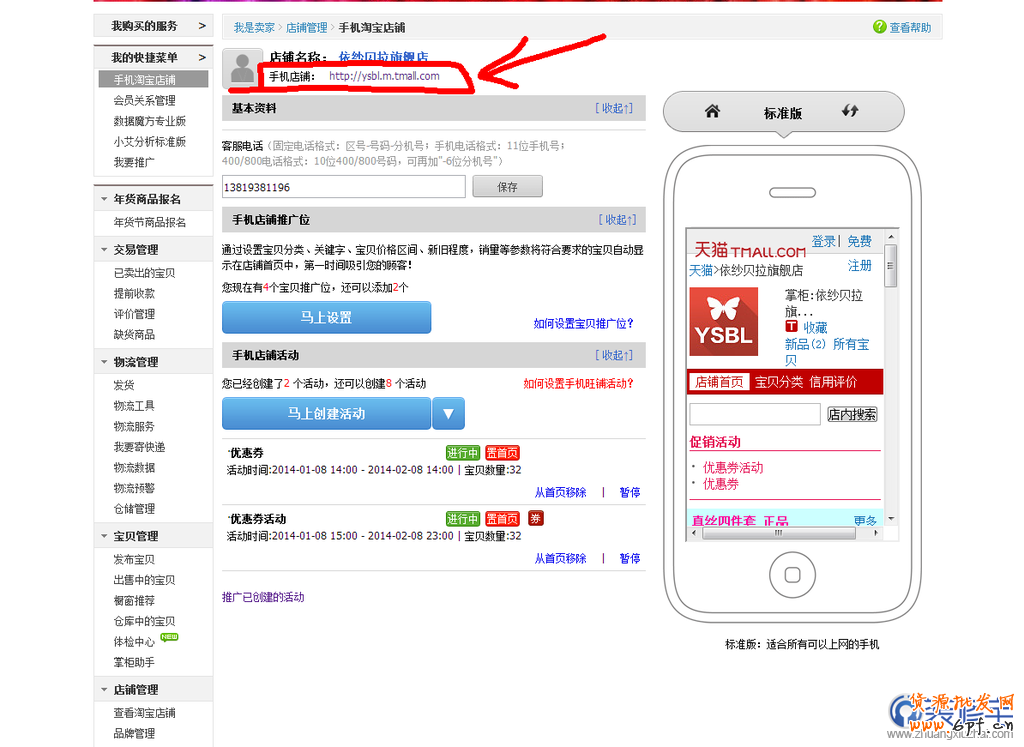1024x747 pixels.
Task: Switch to 信用评价 tab in phone preview
Action: coord(833,382)
